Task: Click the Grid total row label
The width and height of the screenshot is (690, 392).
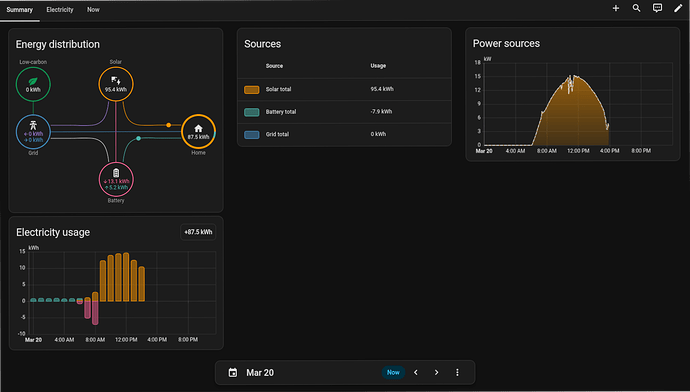Action: (277, 134)
